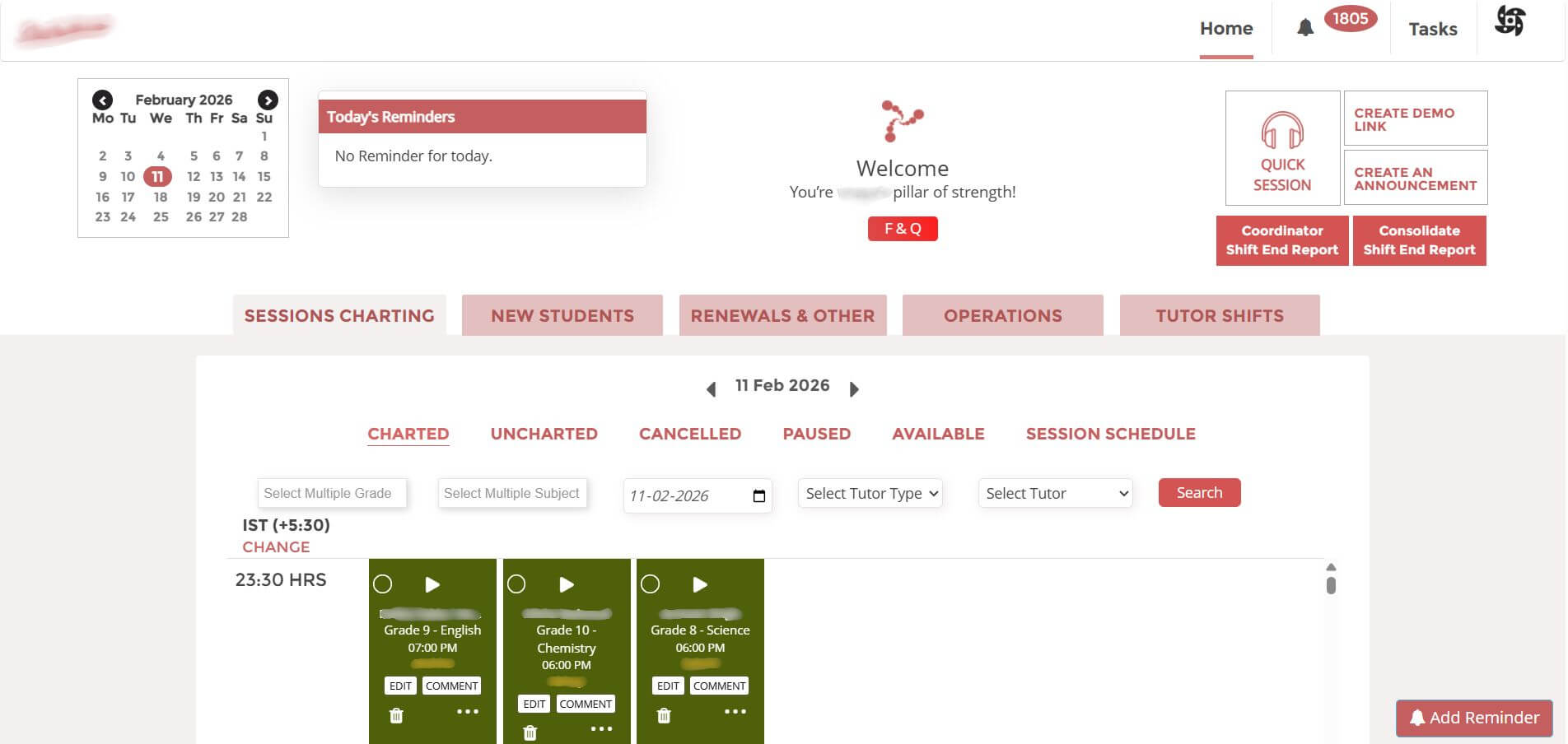The width and height of the screenshot is (1568, 744).
Task: Go to next month in calendar
Action: 268,100
